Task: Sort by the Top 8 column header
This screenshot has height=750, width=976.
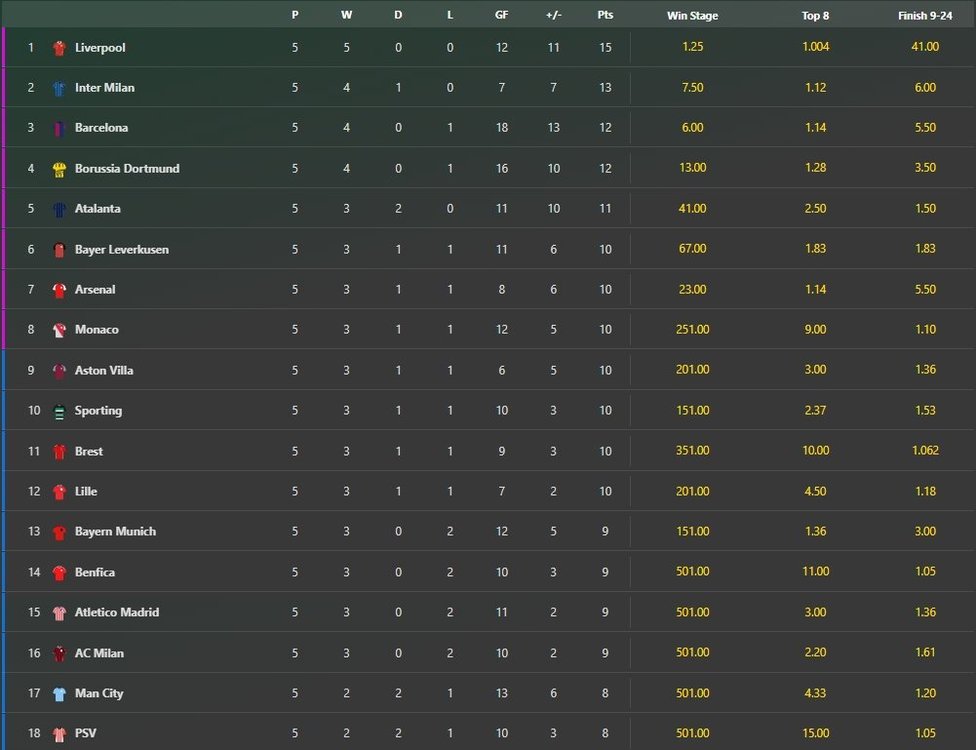Action: 815,15
